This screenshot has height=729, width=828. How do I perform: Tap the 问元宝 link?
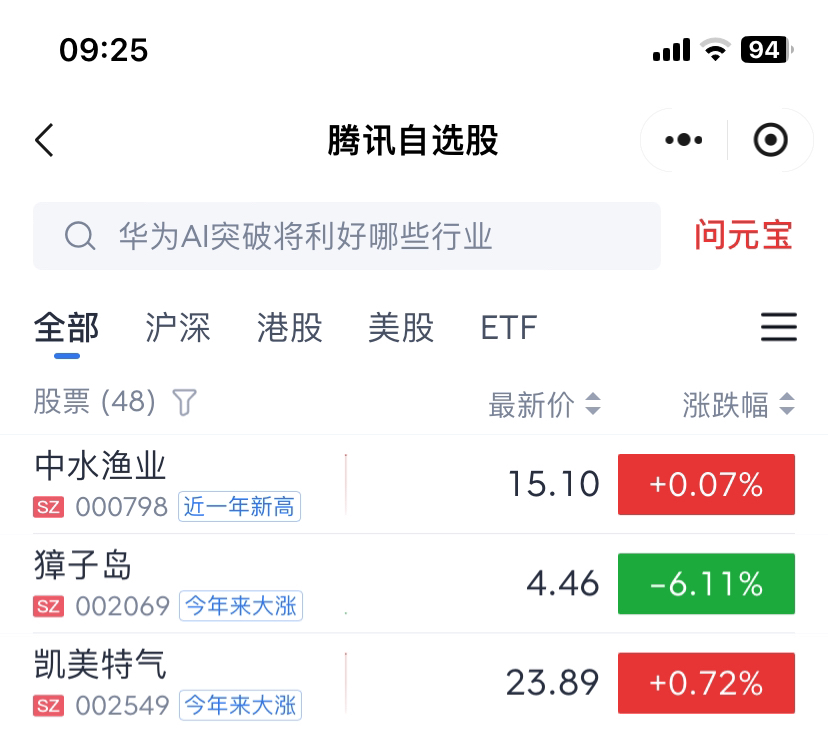point(743,236)
